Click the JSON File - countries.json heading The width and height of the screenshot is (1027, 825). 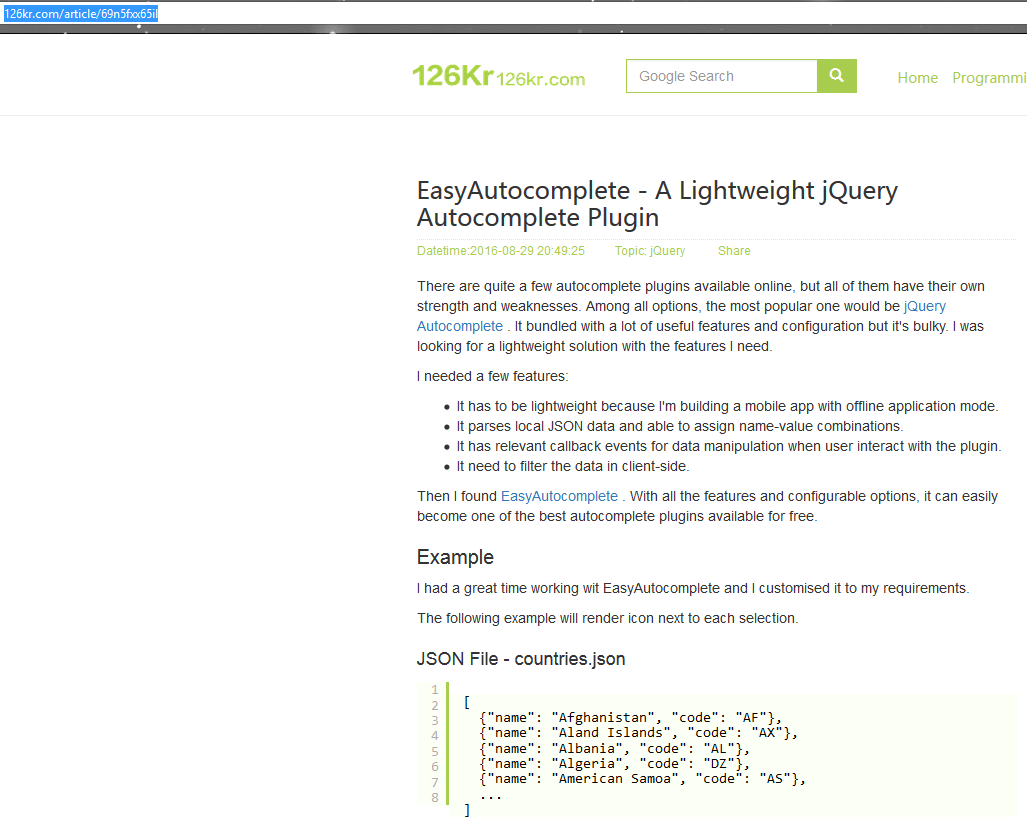pyautogui.click(x=520, y=658)
